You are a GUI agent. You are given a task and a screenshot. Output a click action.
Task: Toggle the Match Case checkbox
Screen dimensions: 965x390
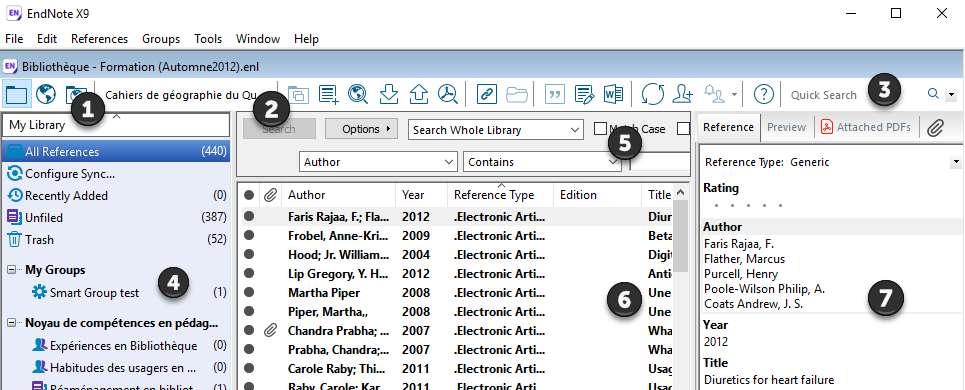600,129
